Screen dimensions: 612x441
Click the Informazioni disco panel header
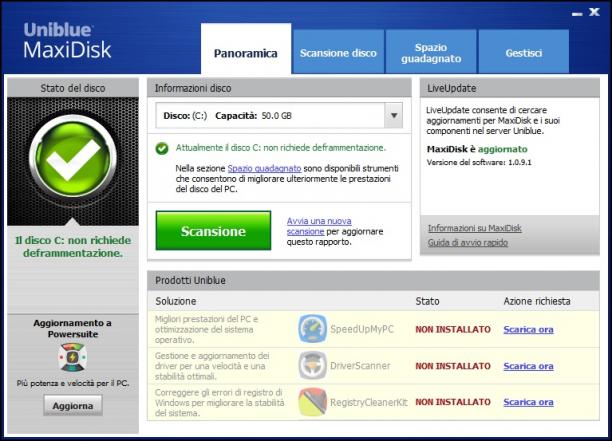(x=279, y=88)
